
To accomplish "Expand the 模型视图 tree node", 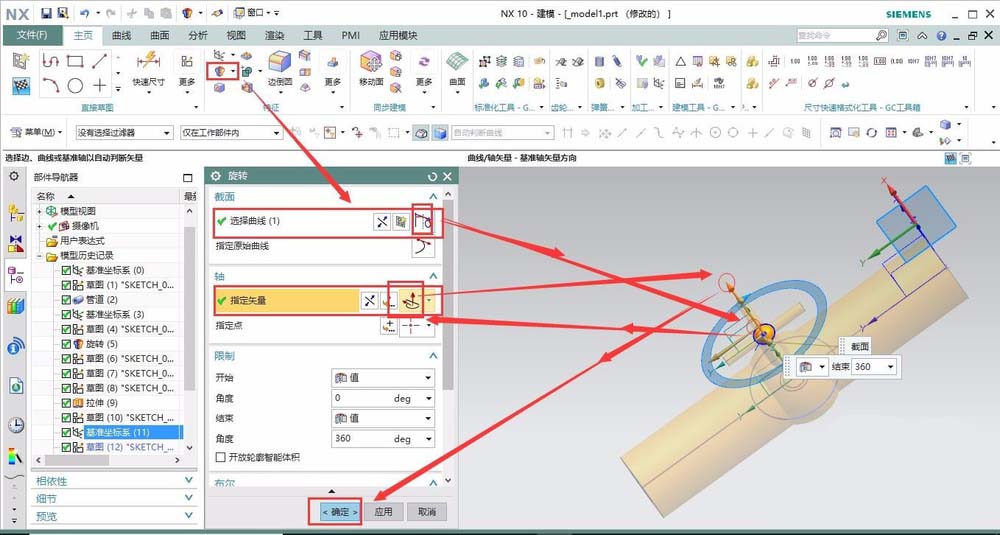I will (40, 211).
